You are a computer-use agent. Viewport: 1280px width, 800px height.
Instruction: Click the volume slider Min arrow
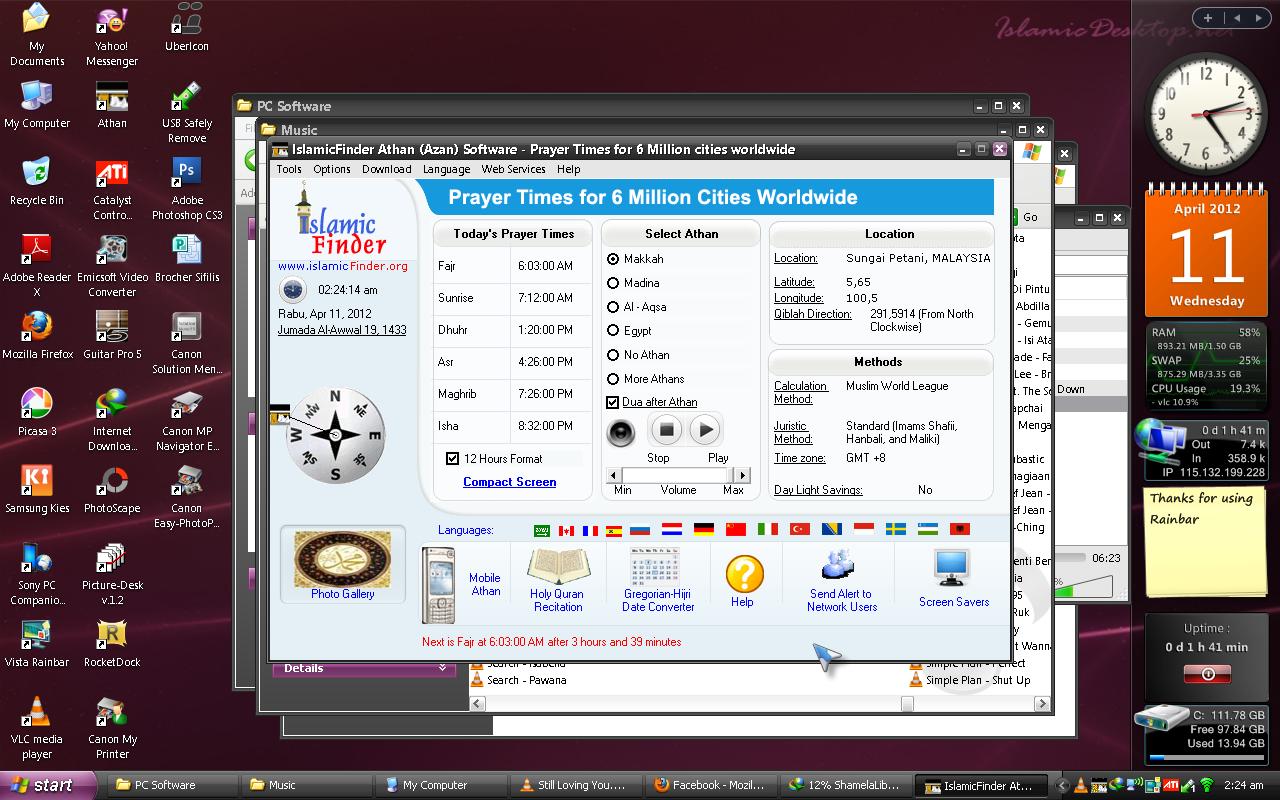point(614,475)
